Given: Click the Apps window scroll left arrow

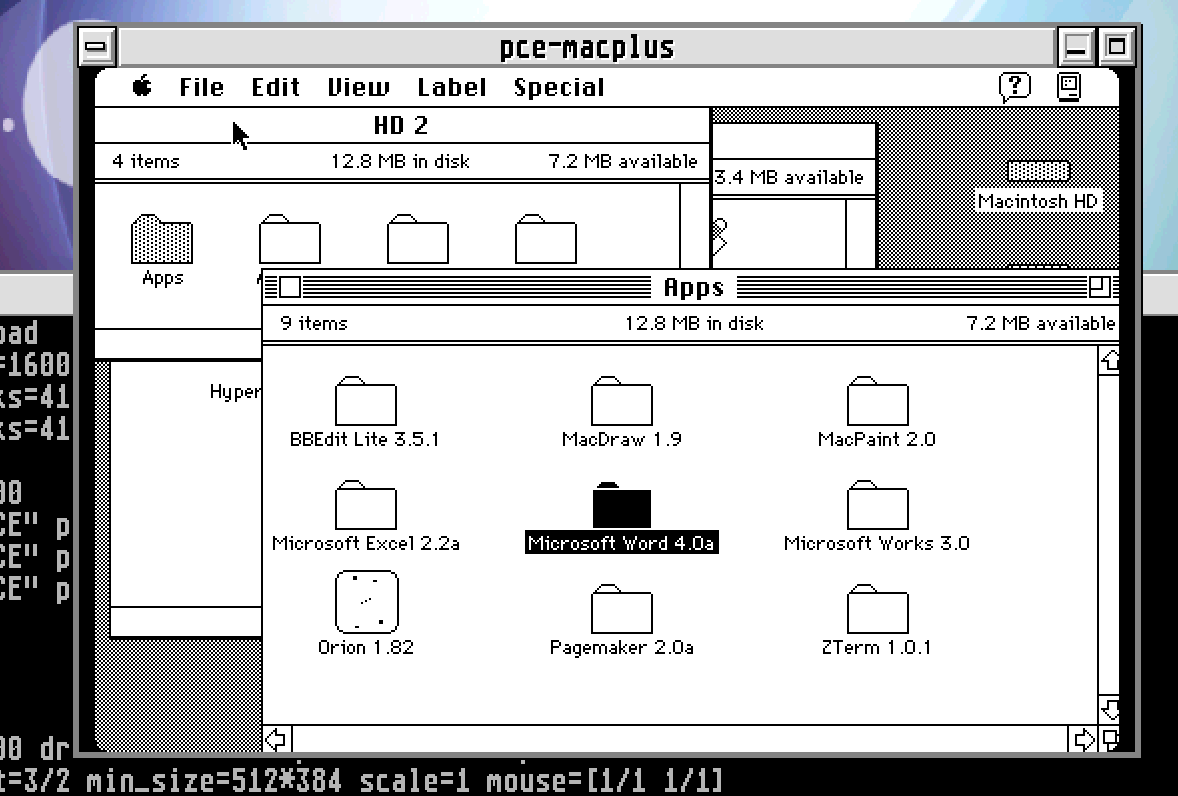Looking at the screenshot, I should point(276,739).
